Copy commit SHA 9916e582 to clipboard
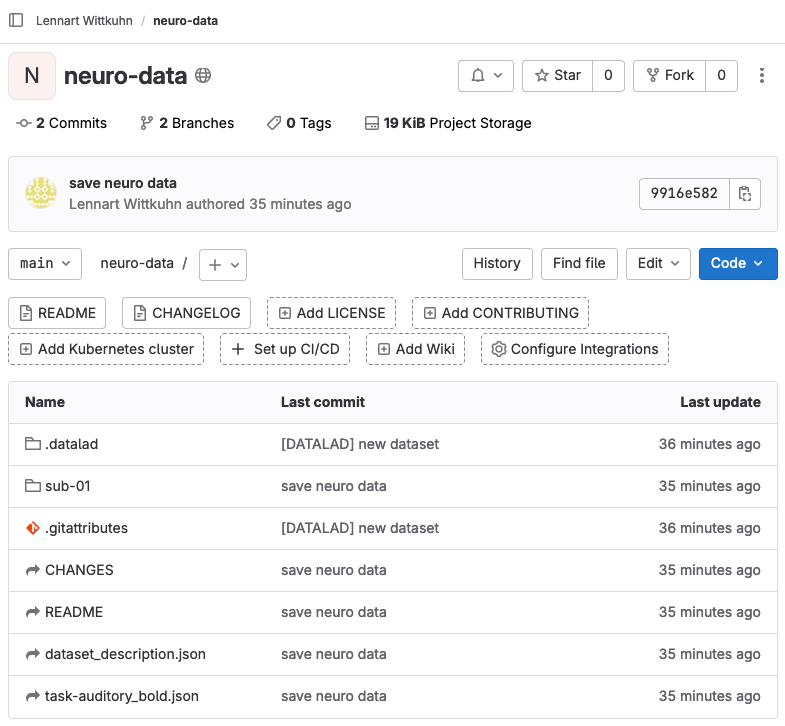Screen dimensions: 785x726 click(x=745, y=194)
